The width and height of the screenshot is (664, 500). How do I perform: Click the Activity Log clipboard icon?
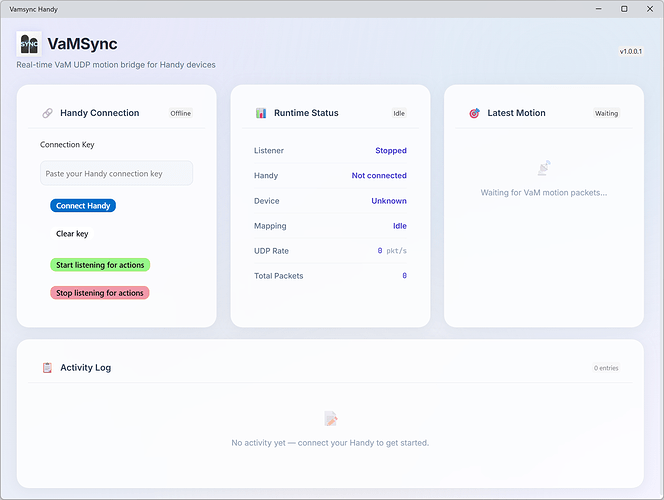(x=47, y=367)
